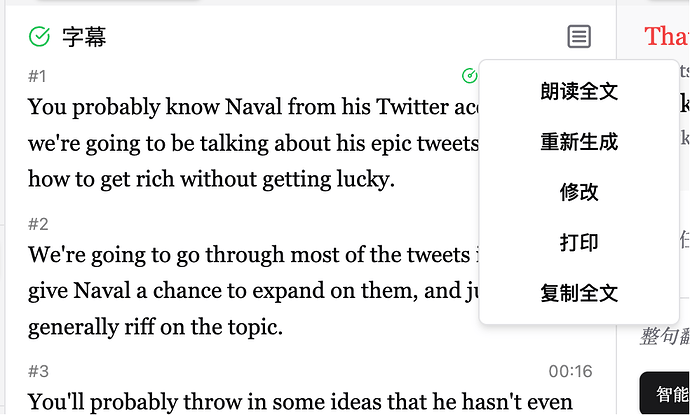Click the 字幕 section title
The width and height of the screenshot is (690, 415).
84,38
